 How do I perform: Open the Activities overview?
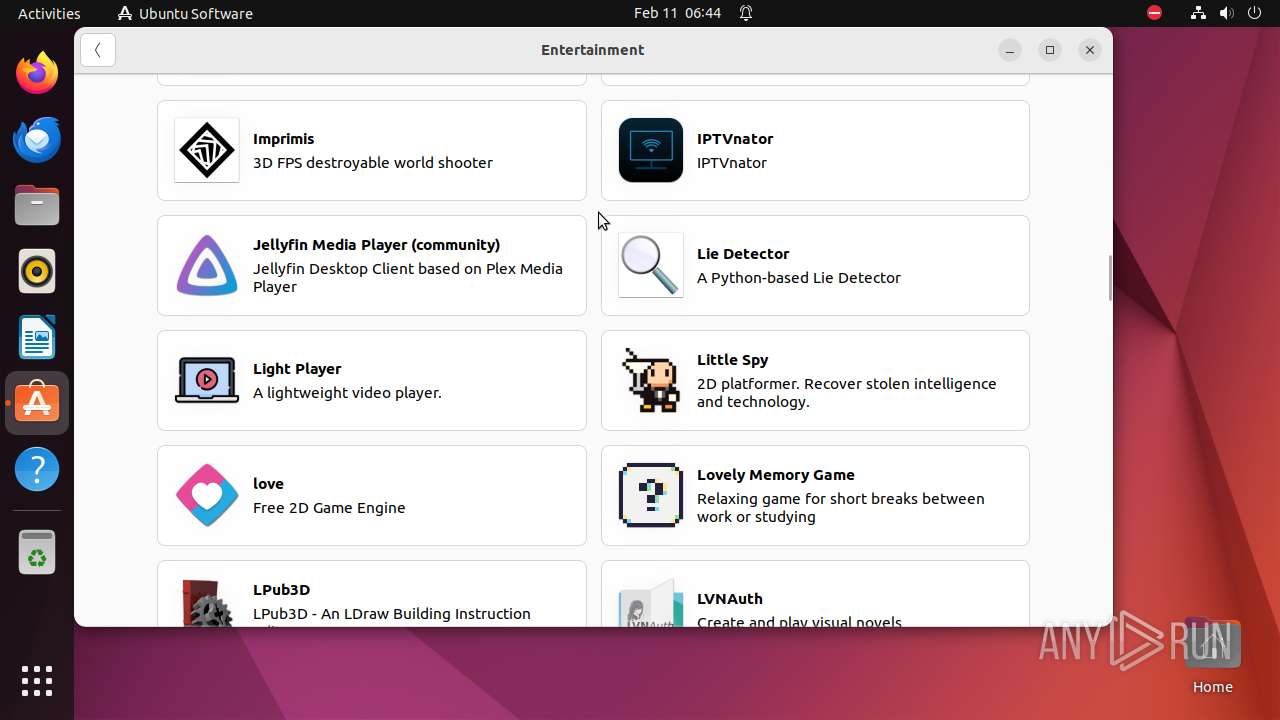click(49, 13)
